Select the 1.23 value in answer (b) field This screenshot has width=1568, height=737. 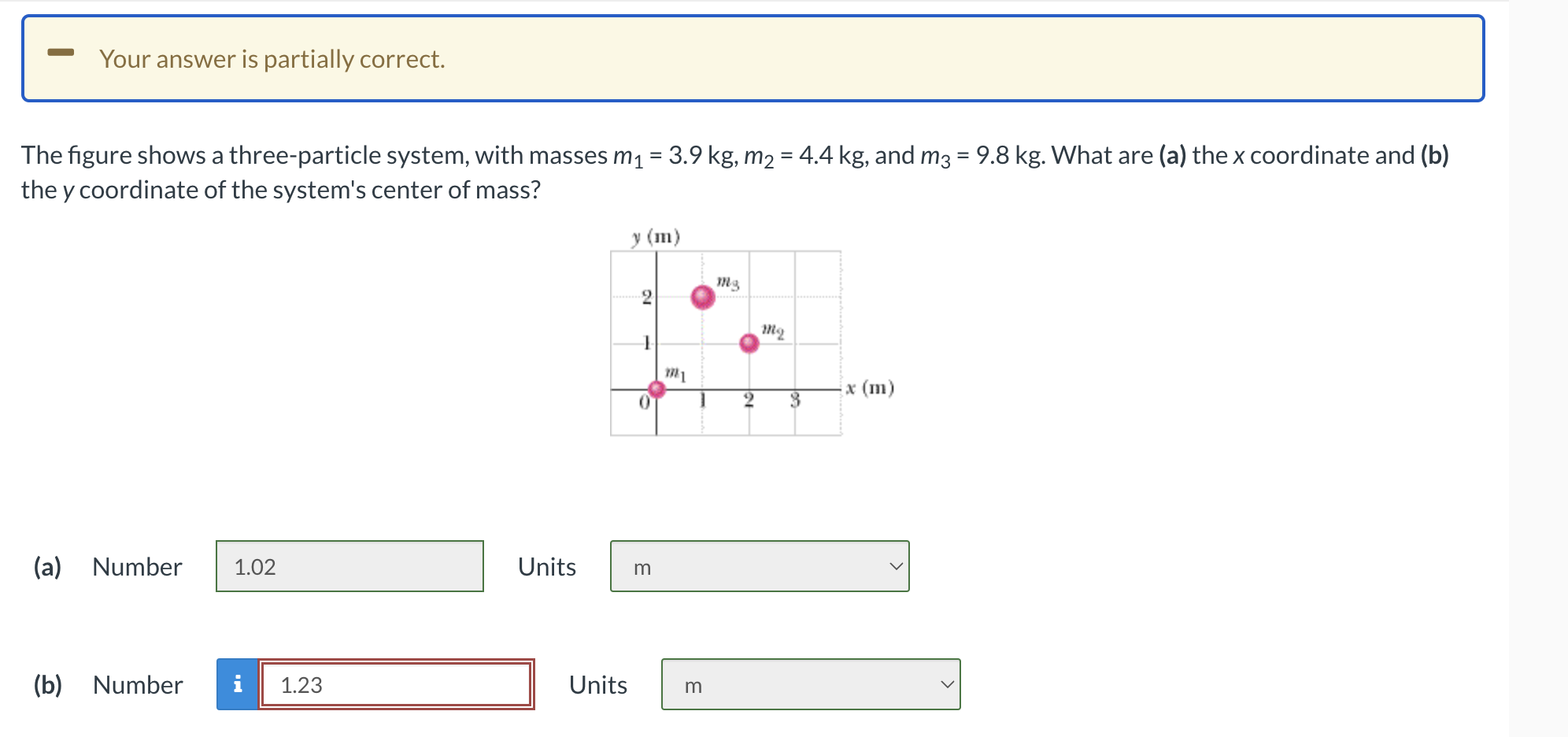301,685
